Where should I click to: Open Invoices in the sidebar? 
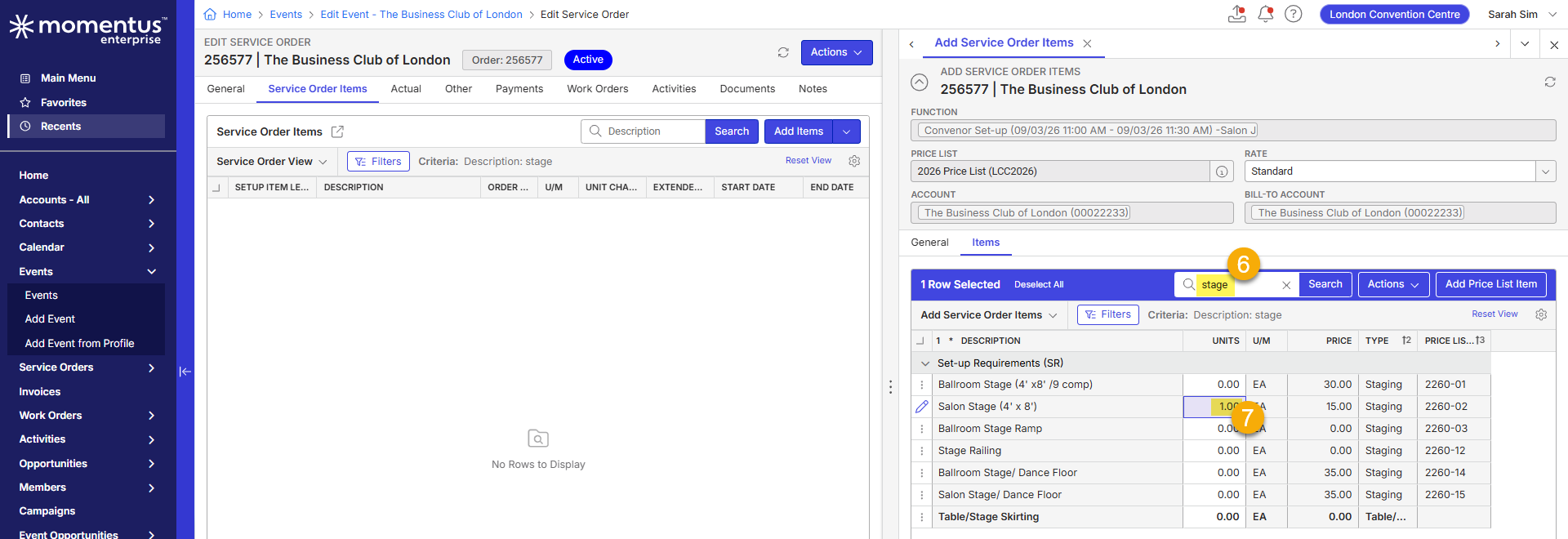(x=40, y=392)
